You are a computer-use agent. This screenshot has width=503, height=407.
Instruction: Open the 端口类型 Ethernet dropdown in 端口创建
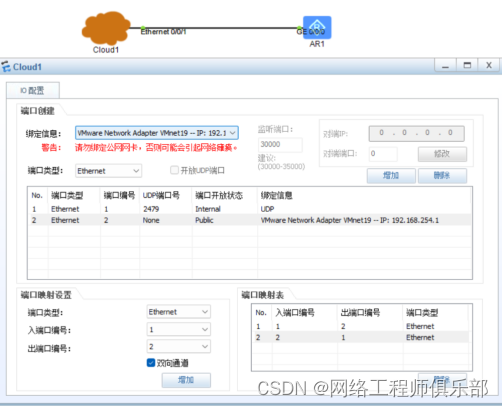tap(108, 171)
